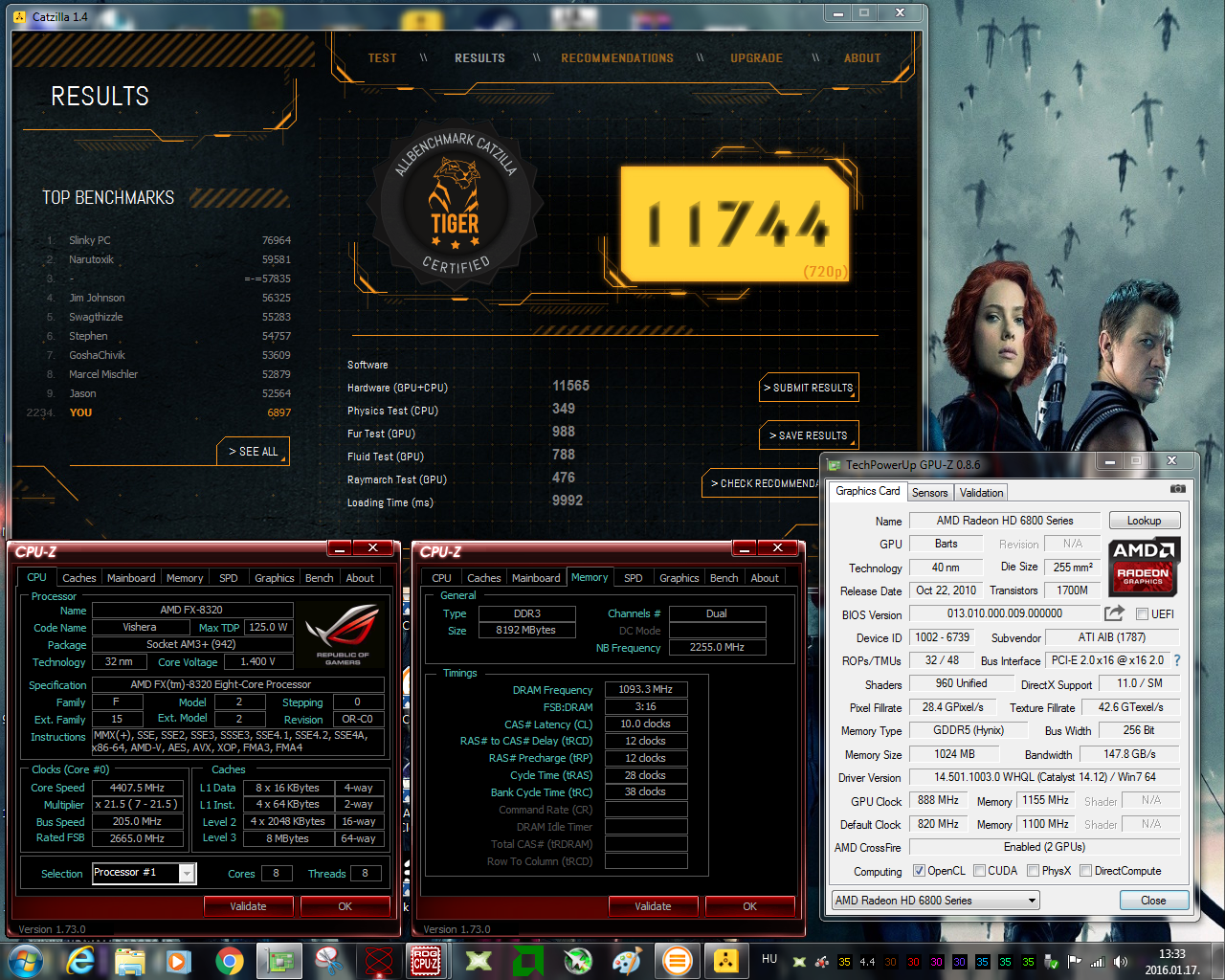Open the ABOUT tab in Catzilla
Image resolution: width=1225 pixels, height=980 pixels.
pos(862,58)
